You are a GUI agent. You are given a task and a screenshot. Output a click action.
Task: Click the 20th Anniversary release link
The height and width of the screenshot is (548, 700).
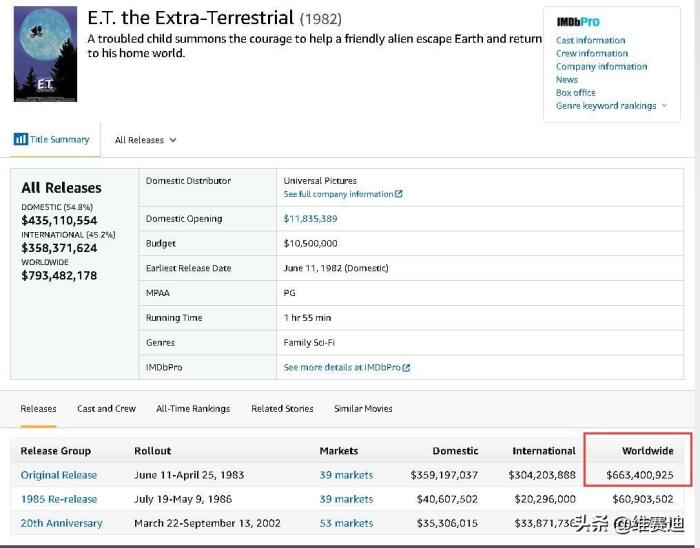62,523
